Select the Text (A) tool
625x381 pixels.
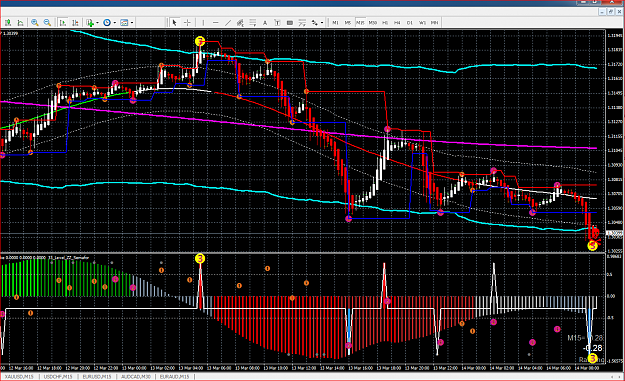[x=265, y=23]
